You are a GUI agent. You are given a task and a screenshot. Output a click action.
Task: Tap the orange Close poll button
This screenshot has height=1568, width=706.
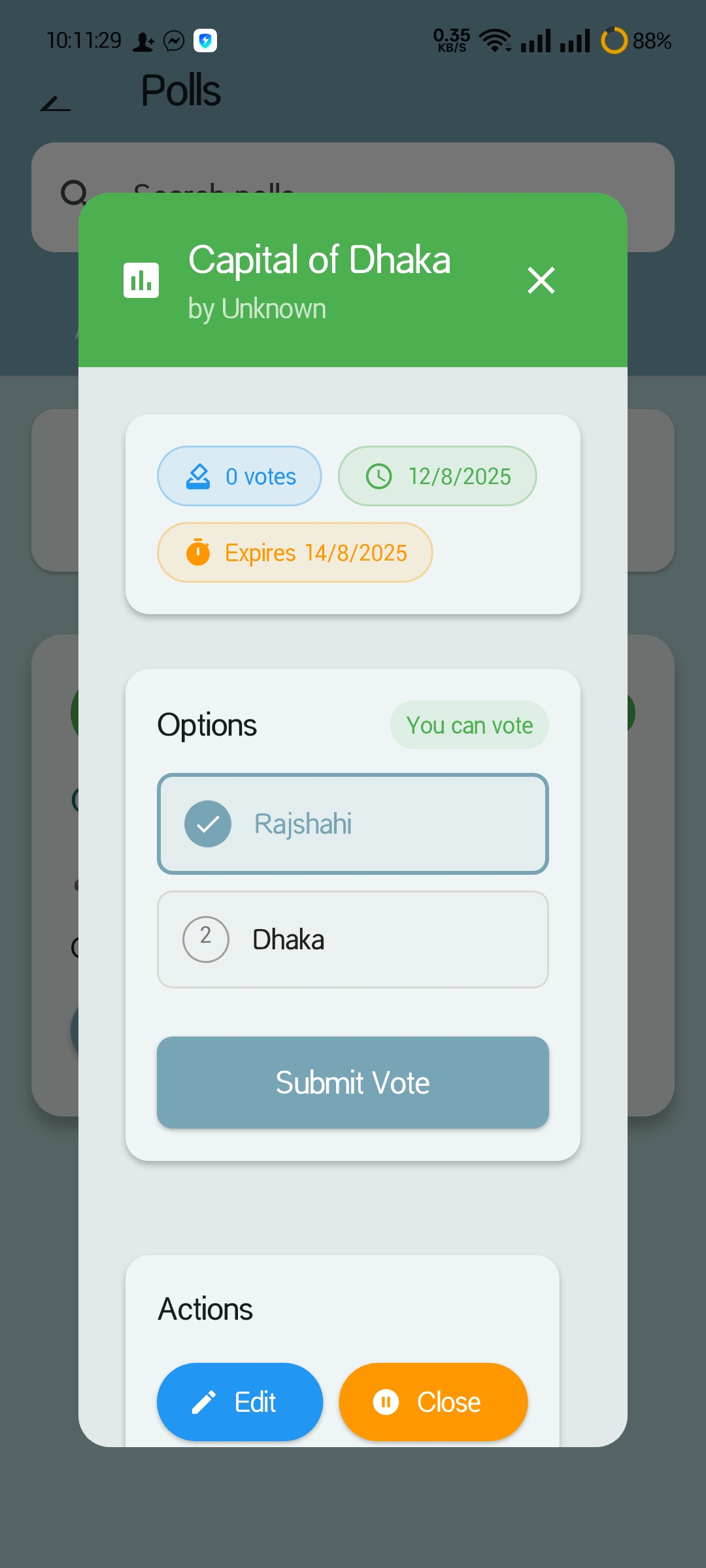pyautogui.click(x=433, y=1402)
